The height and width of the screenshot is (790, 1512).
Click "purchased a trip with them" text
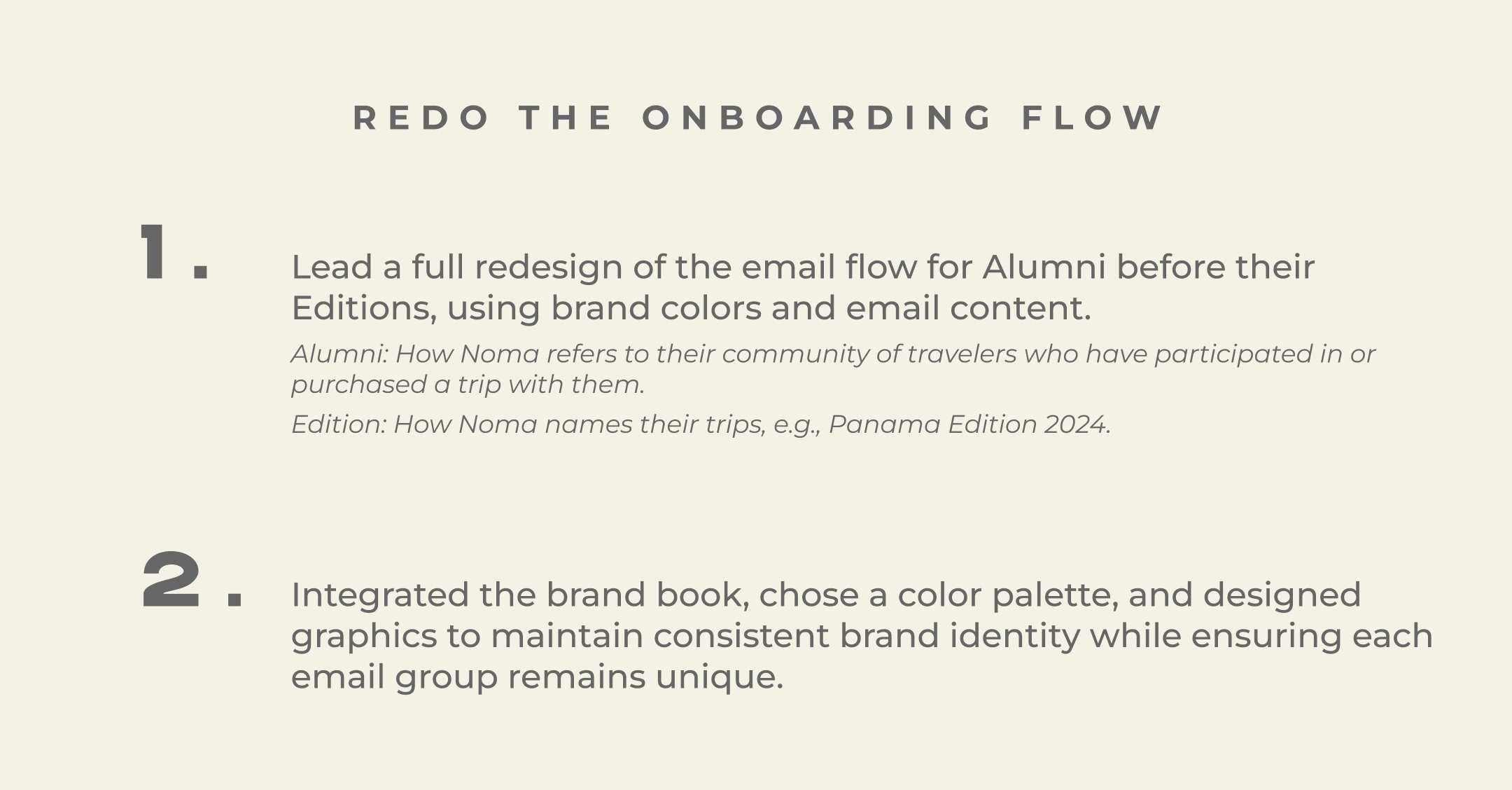466,384
